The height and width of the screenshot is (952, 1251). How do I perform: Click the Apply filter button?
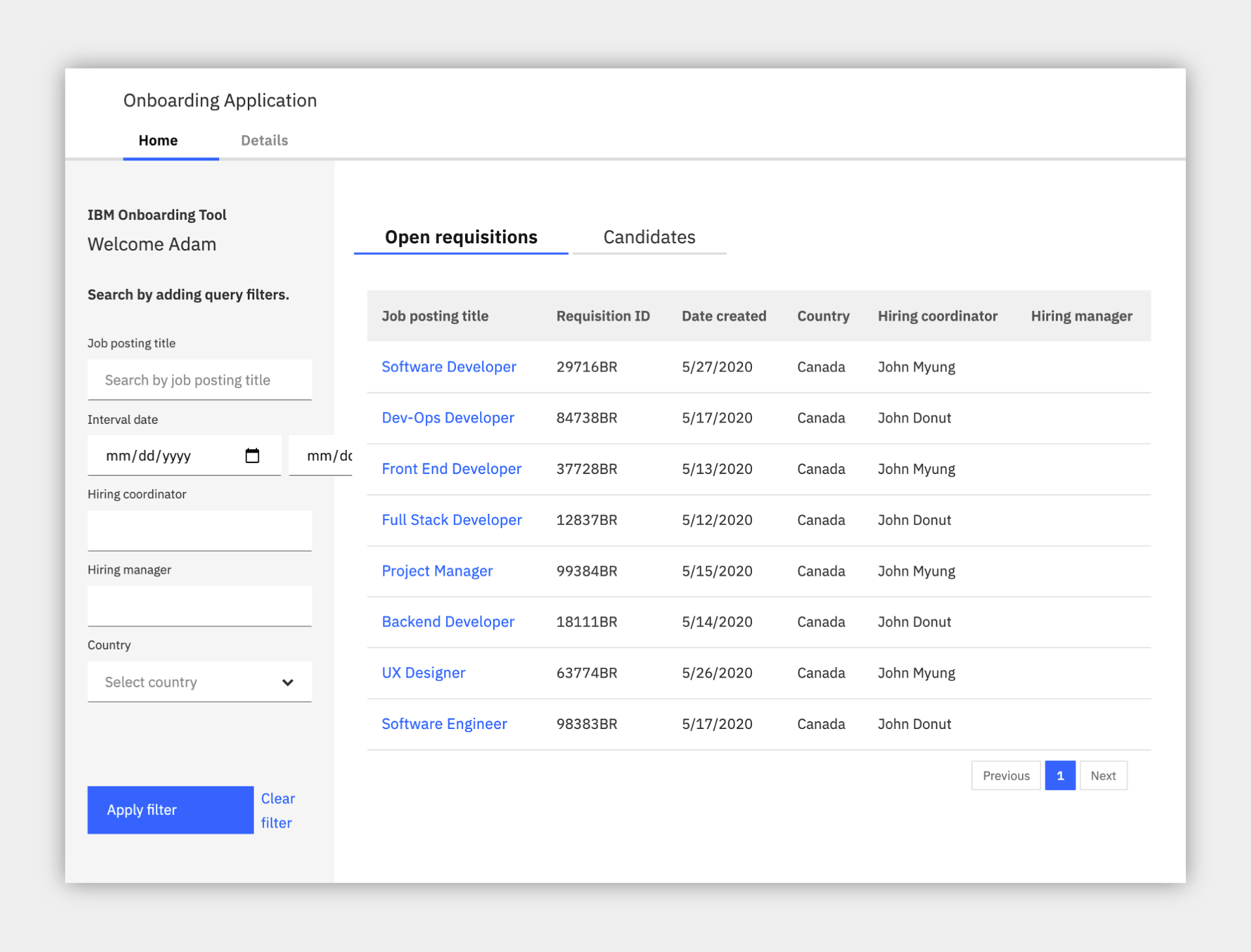[170, 810]
